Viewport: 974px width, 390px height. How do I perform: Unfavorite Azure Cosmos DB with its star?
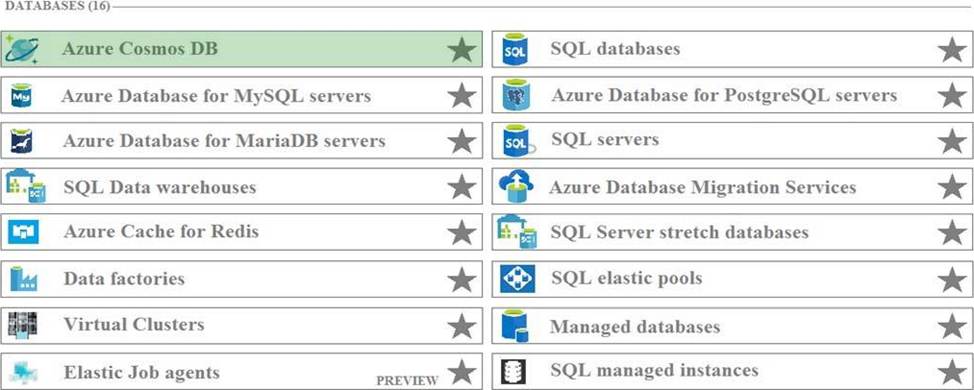pyautogui.click(x=462, y=50)
